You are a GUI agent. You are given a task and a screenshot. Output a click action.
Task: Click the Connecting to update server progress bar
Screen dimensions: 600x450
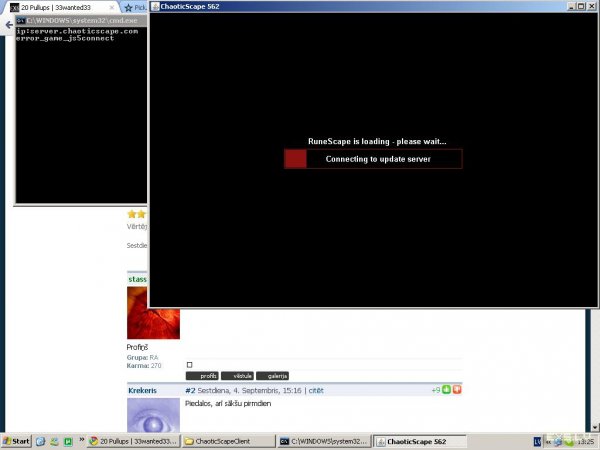pyautogui.click(x=373, y=159)
